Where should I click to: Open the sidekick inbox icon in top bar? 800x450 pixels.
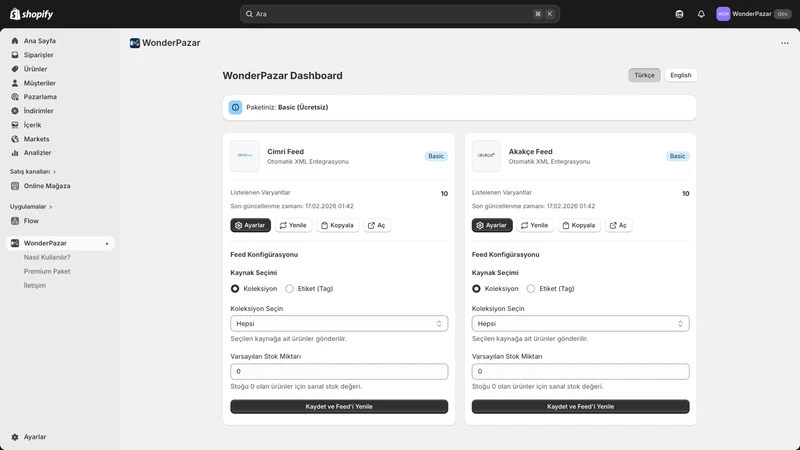click(679, 14)
